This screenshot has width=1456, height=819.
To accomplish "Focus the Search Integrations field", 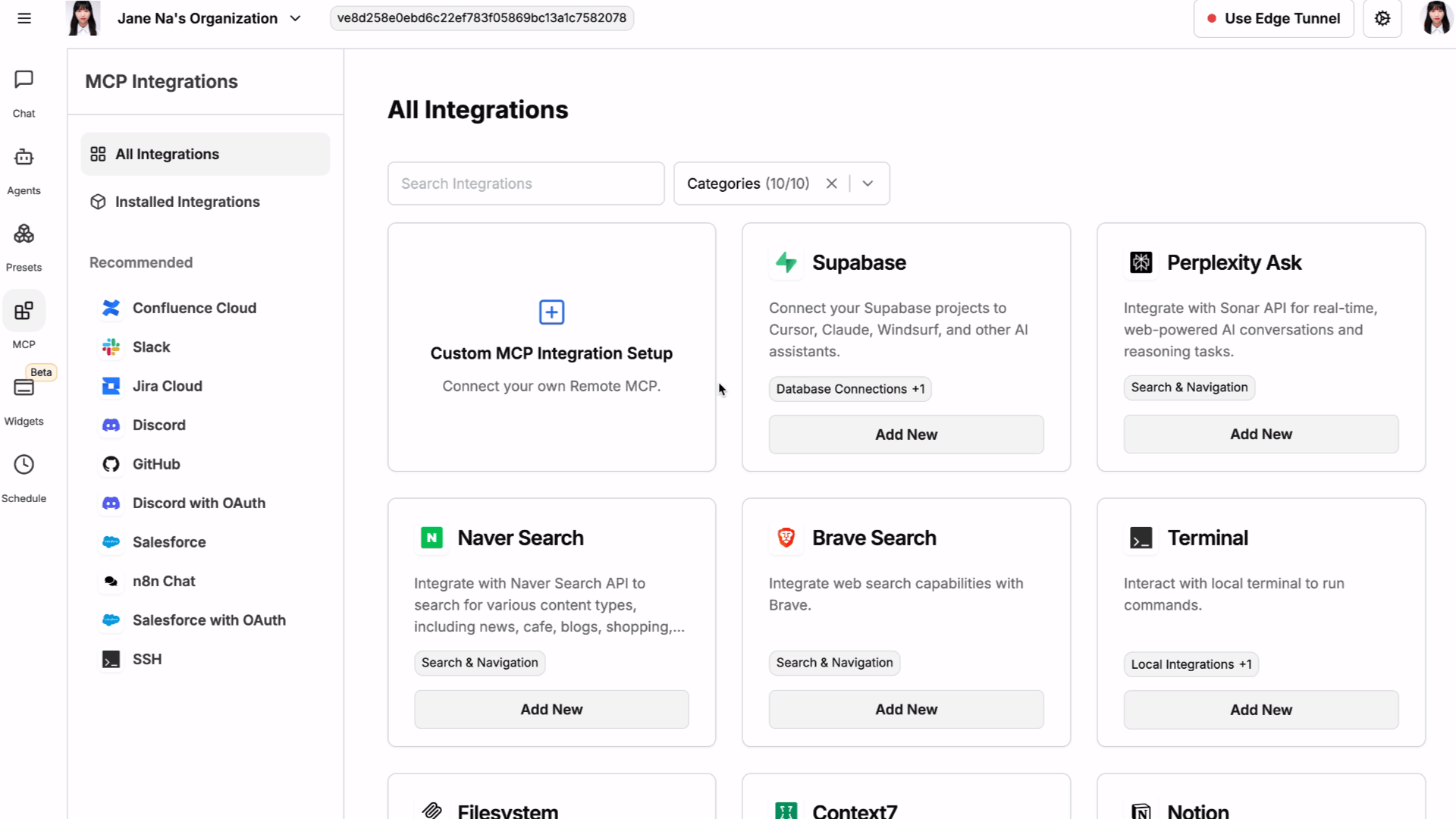I will pos(526,184).
